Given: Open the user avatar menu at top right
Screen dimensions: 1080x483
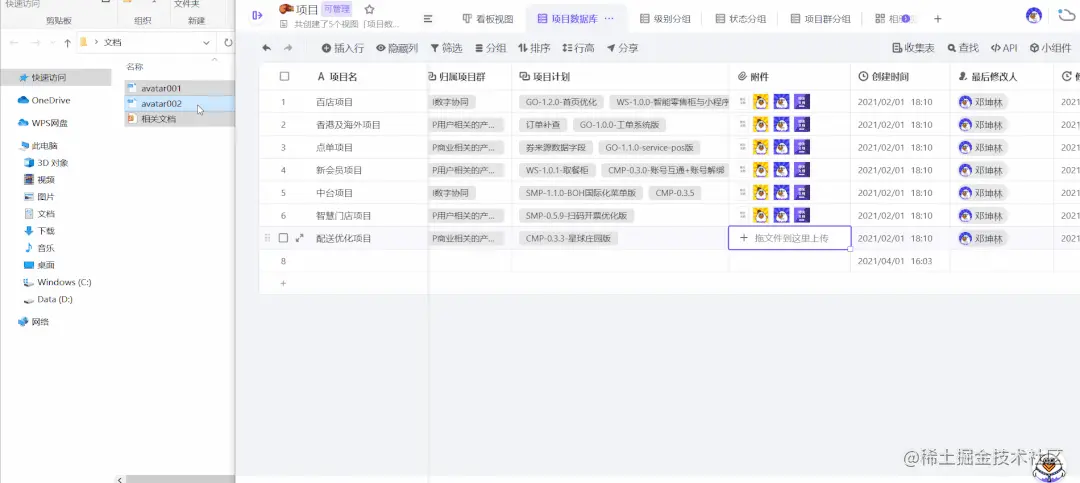Looking at the screenshot, I should pos(1034,15).
